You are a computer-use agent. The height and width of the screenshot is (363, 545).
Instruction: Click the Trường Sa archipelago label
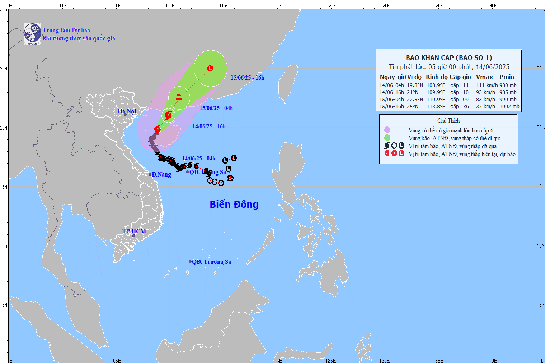211,262
